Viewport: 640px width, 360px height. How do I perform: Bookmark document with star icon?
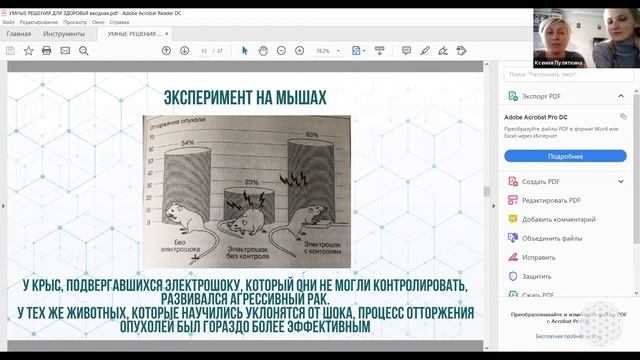coord(29,51)
